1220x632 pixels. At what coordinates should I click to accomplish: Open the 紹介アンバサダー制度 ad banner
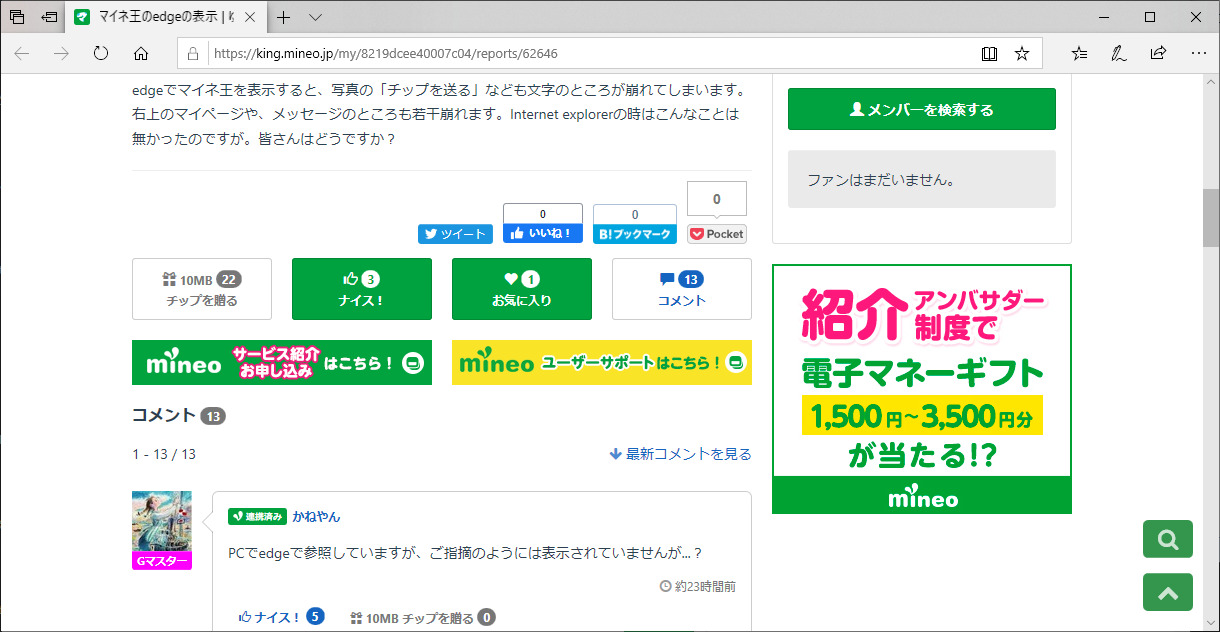922,389
